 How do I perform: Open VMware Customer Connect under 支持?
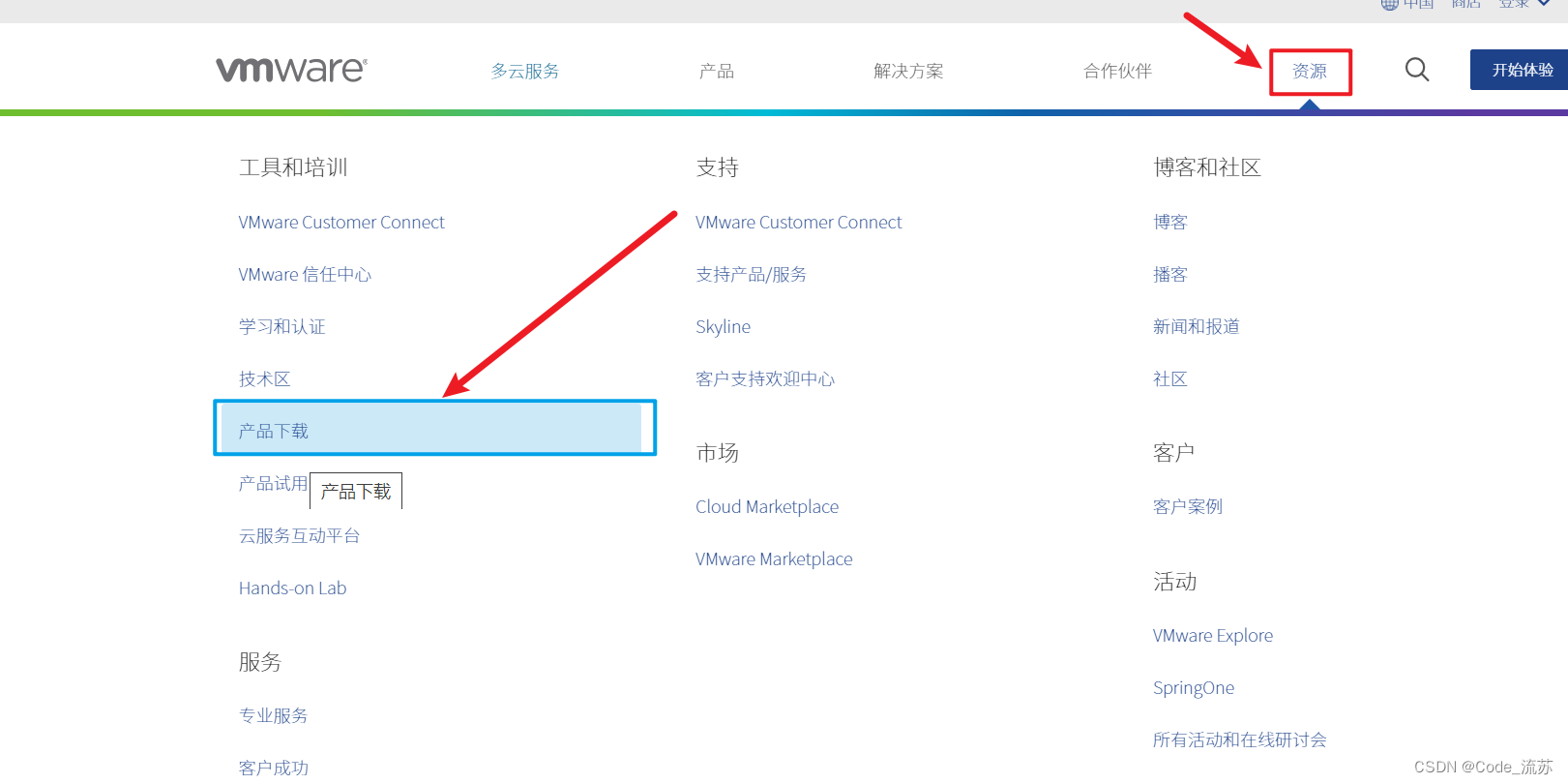(798, 223)
